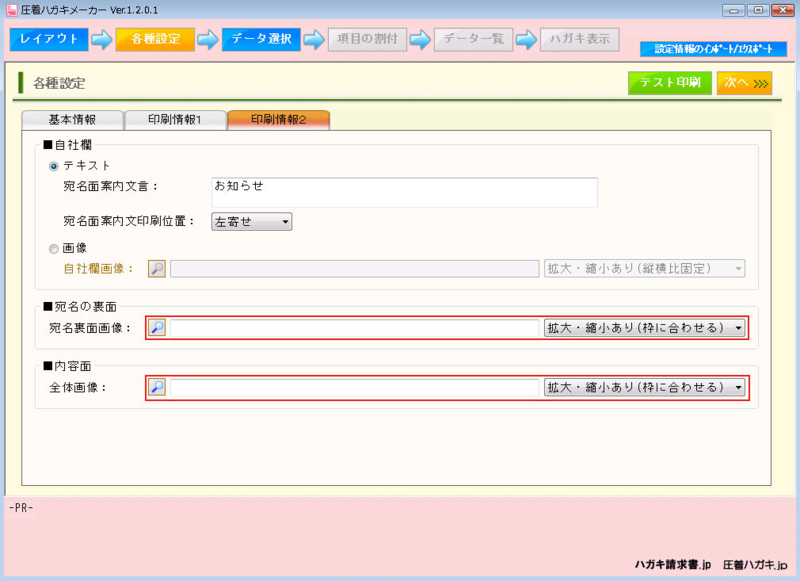Select the テキスト radio button
This screenshot has width=800, height=581.
[54, 166]
